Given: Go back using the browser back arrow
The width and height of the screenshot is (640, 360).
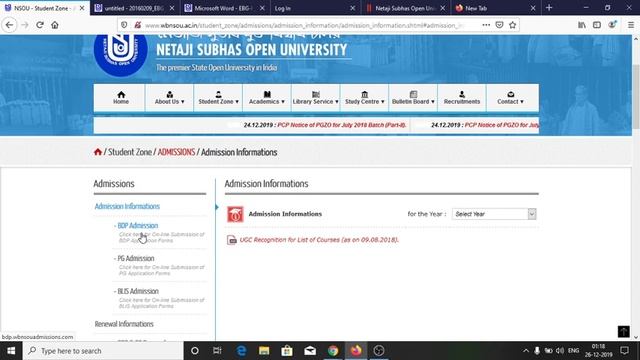Looking at the screenshot, I should [x=9, y=25].
